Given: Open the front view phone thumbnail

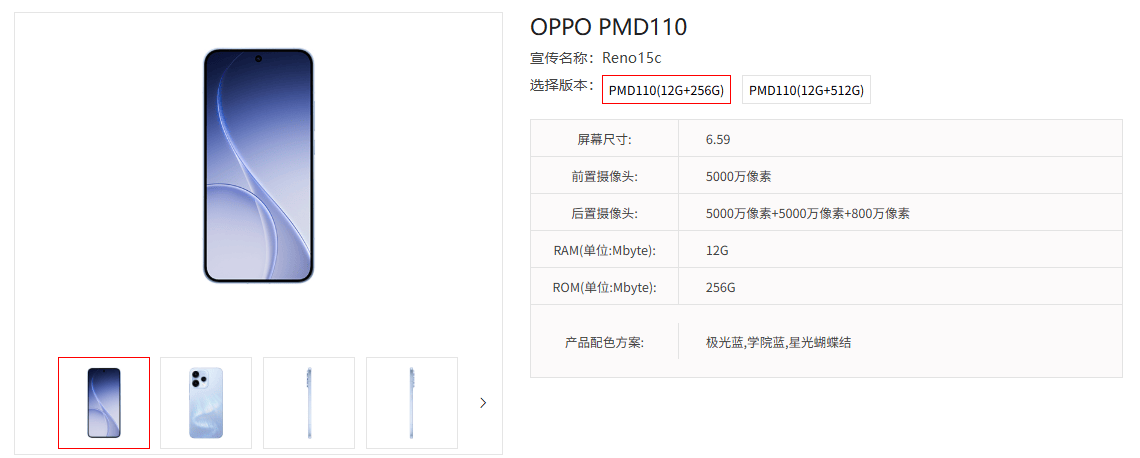Looking at the screenshot, I should pos(104,403).
